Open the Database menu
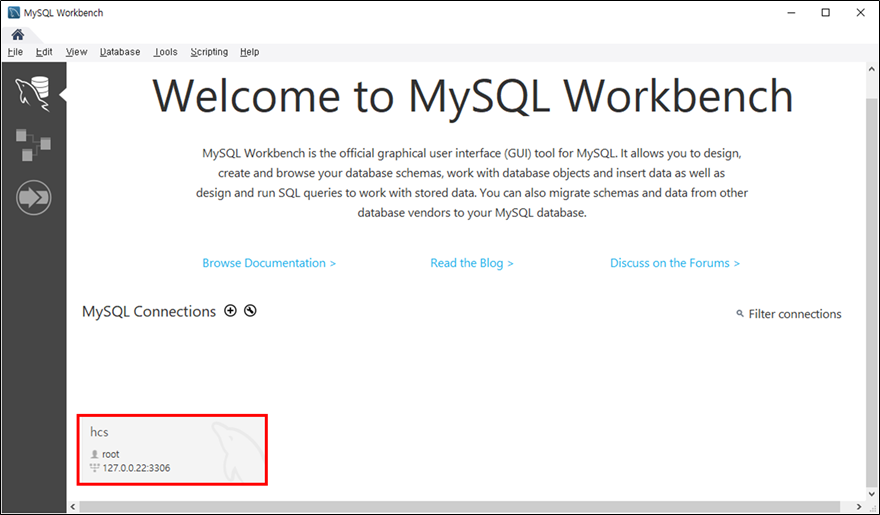 point(120,52)
